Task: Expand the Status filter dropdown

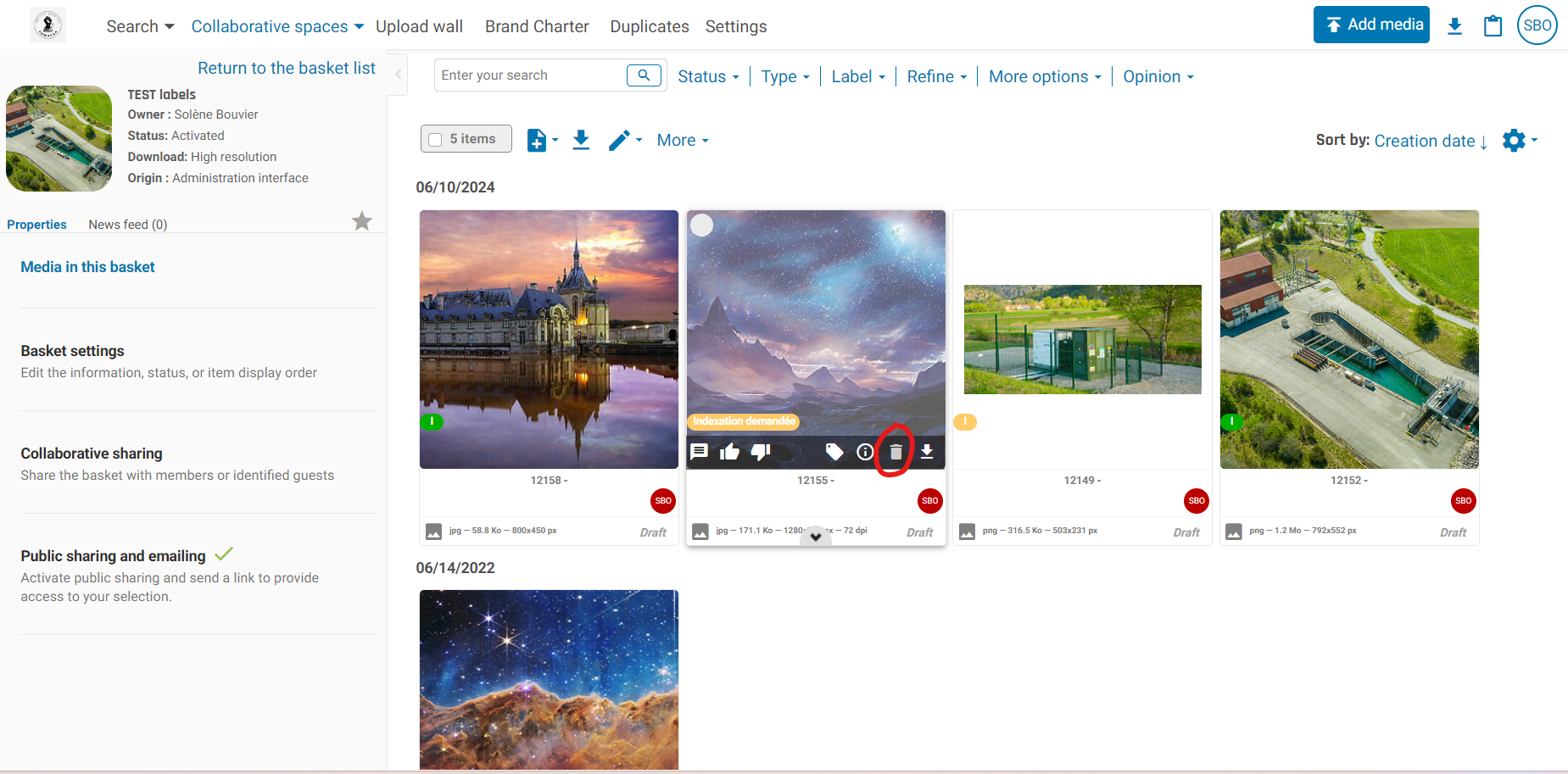Action: [x=708, y=77]
